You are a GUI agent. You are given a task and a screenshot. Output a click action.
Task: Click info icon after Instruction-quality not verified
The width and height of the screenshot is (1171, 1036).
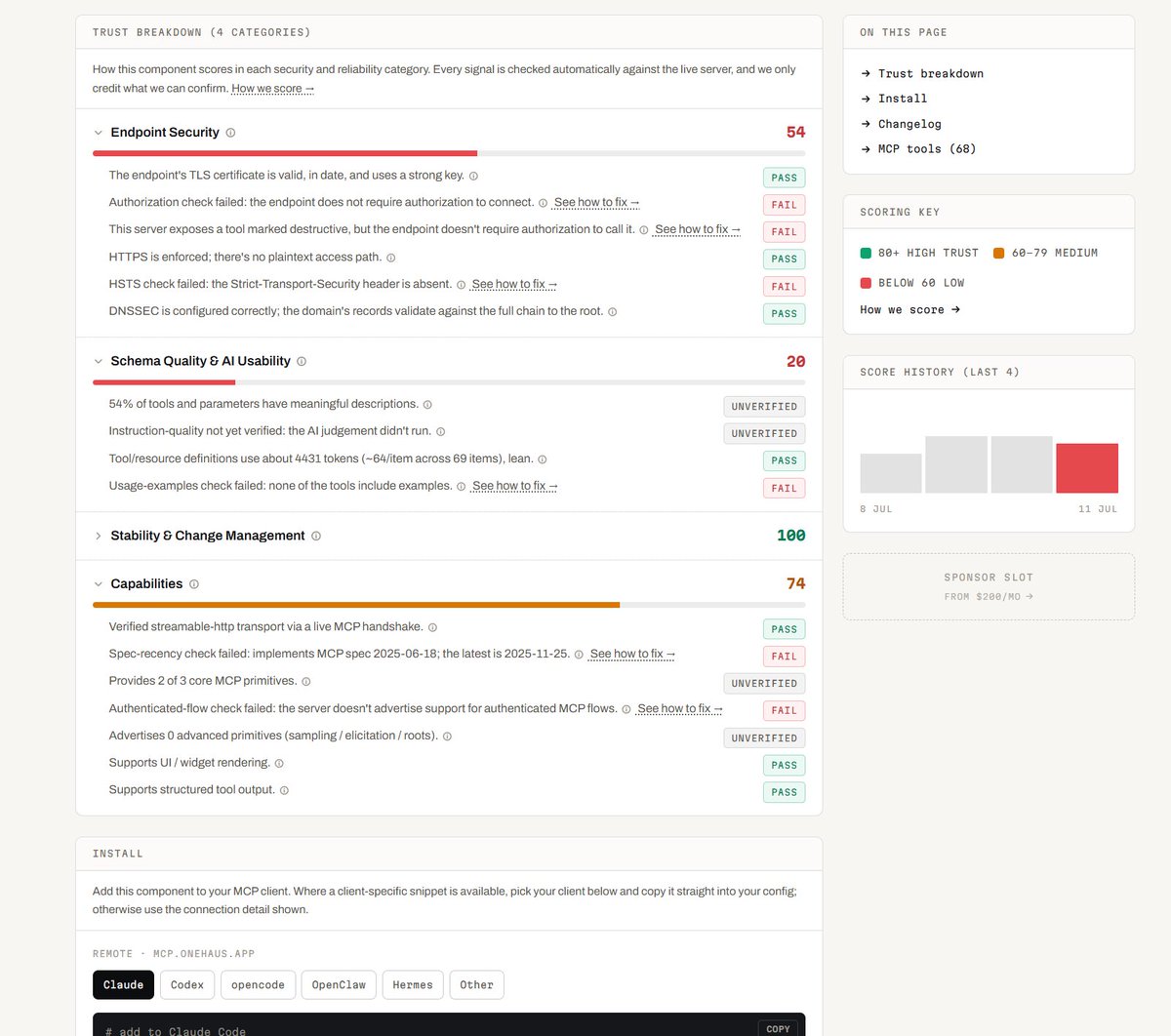(x=440, y=431)
